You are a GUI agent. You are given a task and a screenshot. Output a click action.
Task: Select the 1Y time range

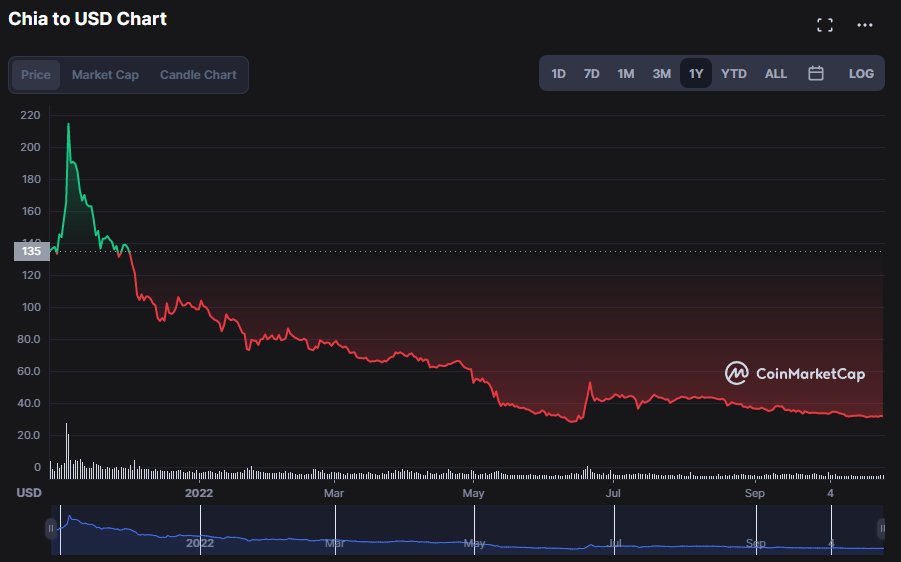[x=696, y=74]
